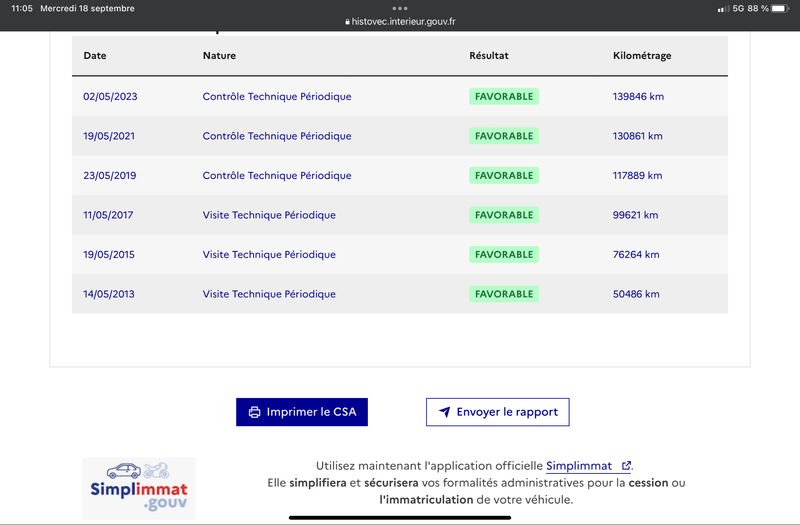Tap the three dots multitasking icon at top
This screenshot has width=800, height=525.
tap(399, 8)
